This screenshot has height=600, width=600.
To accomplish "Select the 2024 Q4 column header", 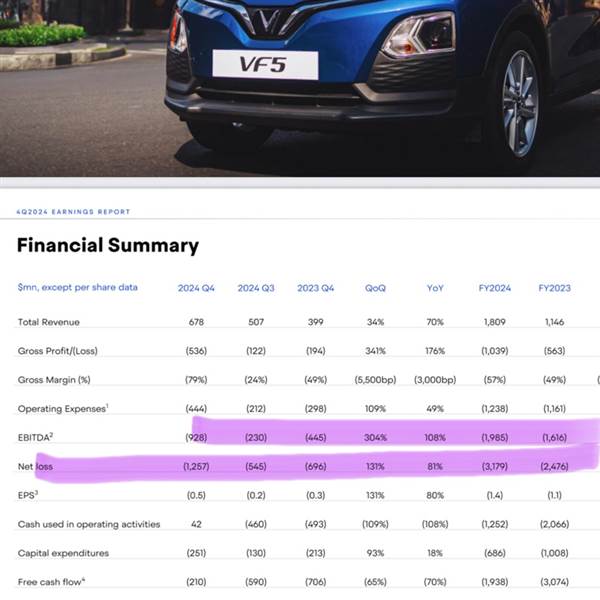I will click(196, 288).
